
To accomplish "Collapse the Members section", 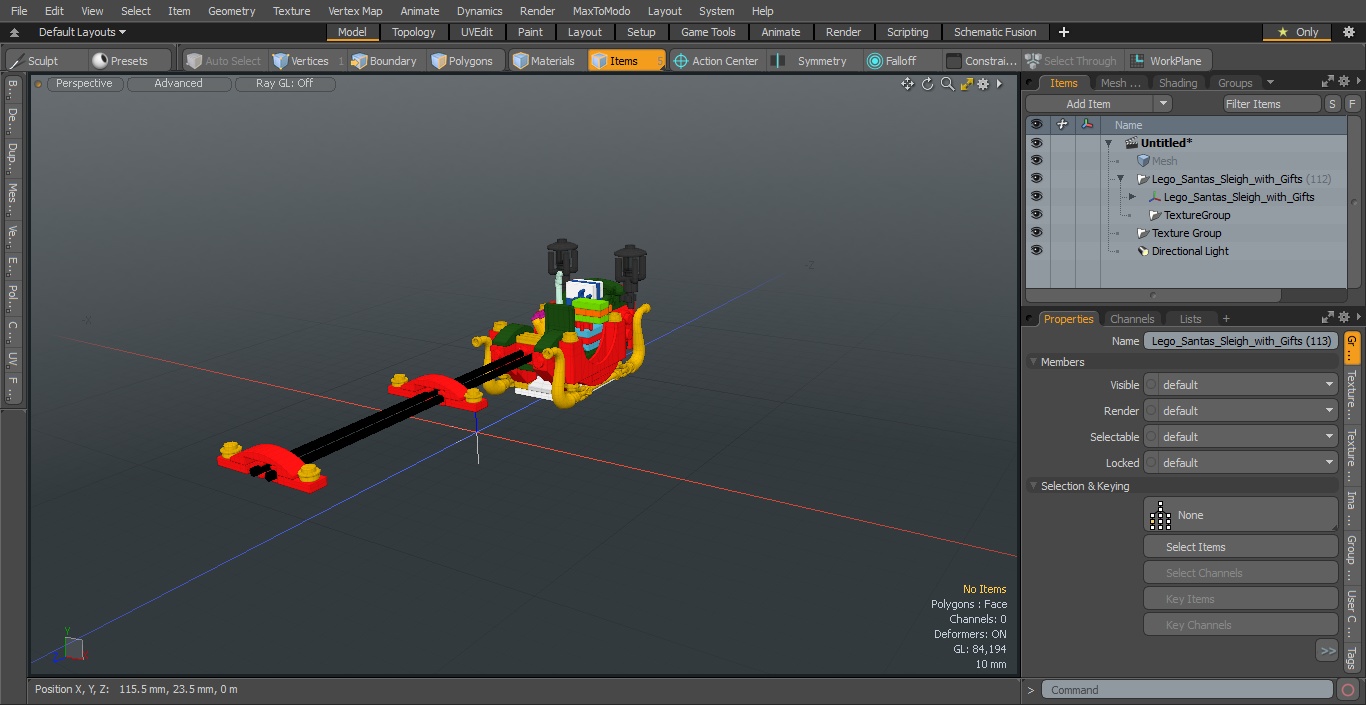I will (1033, 362).
